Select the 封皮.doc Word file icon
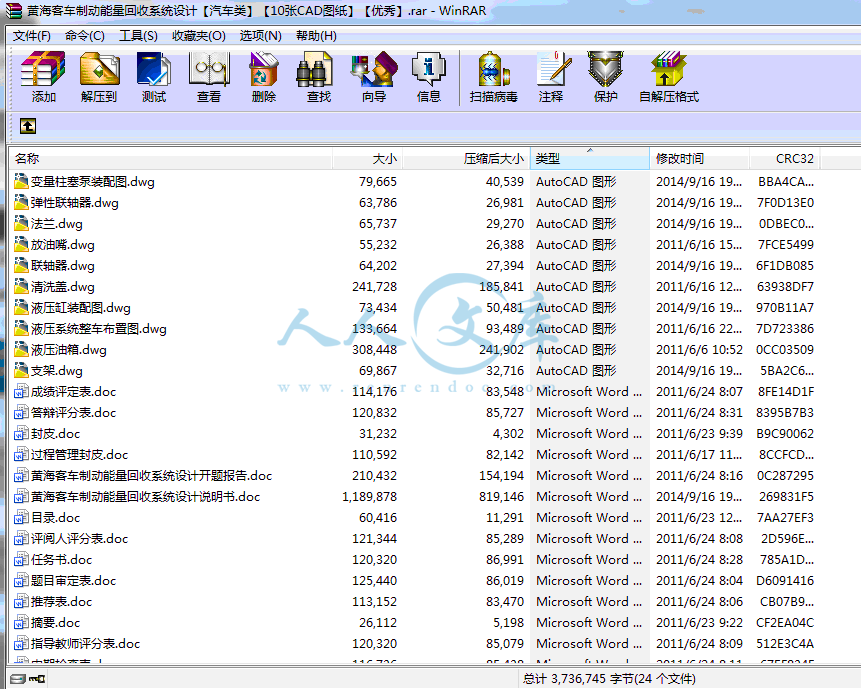Viewport: 861px width, 689px height. (21, 434)
